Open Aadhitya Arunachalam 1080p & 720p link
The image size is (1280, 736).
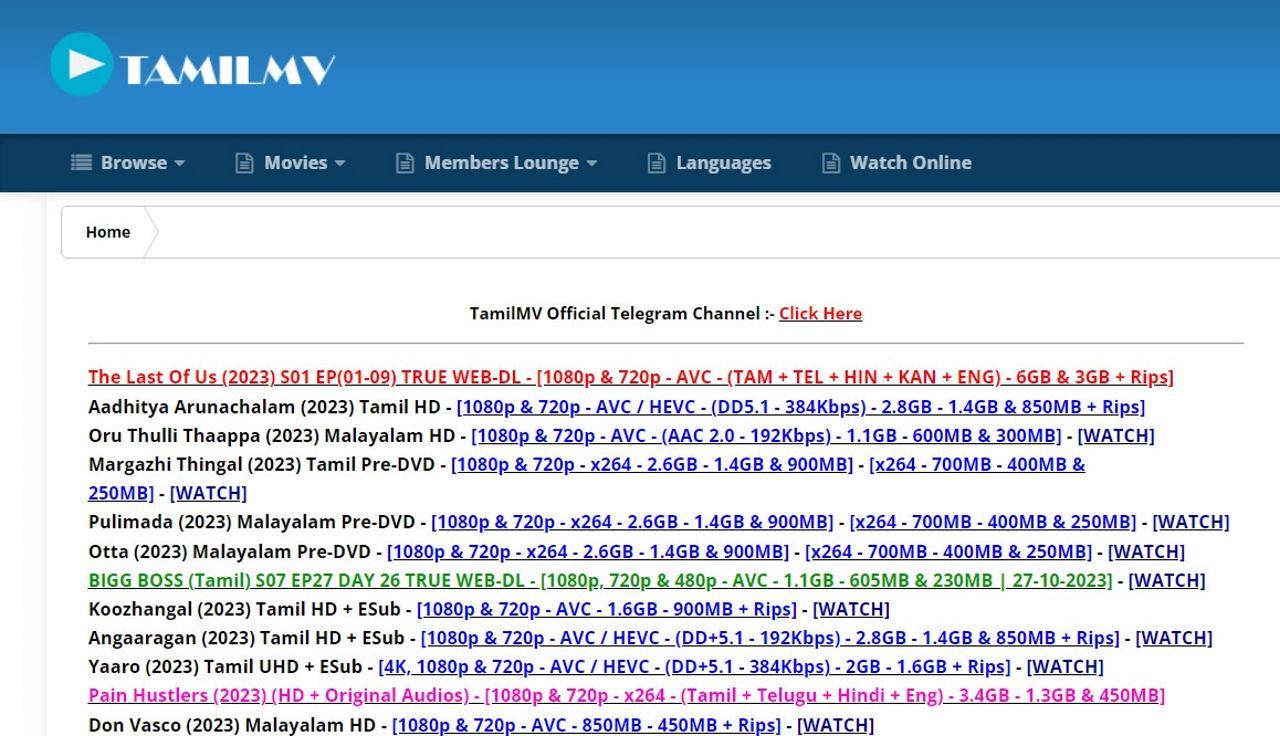[x=801, y=407]
